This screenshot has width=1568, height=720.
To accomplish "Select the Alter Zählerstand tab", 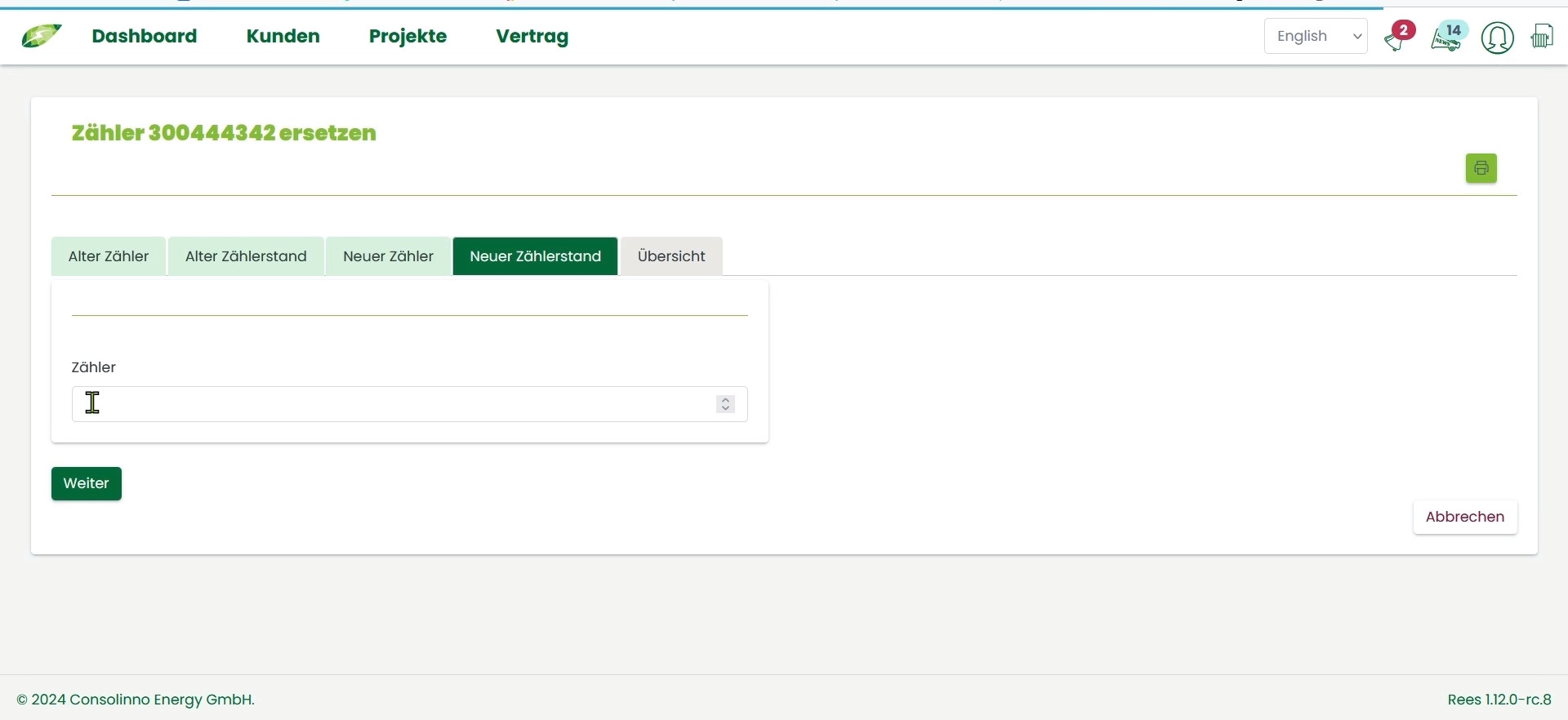I will (246, 256).
